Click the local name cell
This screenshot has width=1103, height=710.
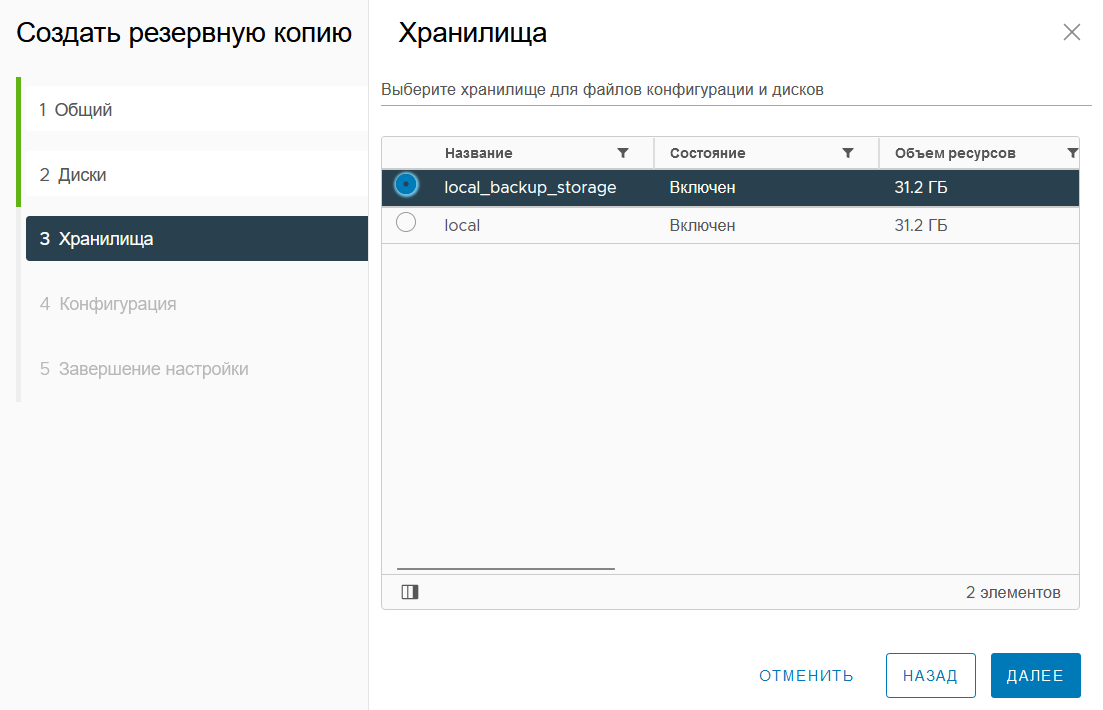[x=462, y=225]
